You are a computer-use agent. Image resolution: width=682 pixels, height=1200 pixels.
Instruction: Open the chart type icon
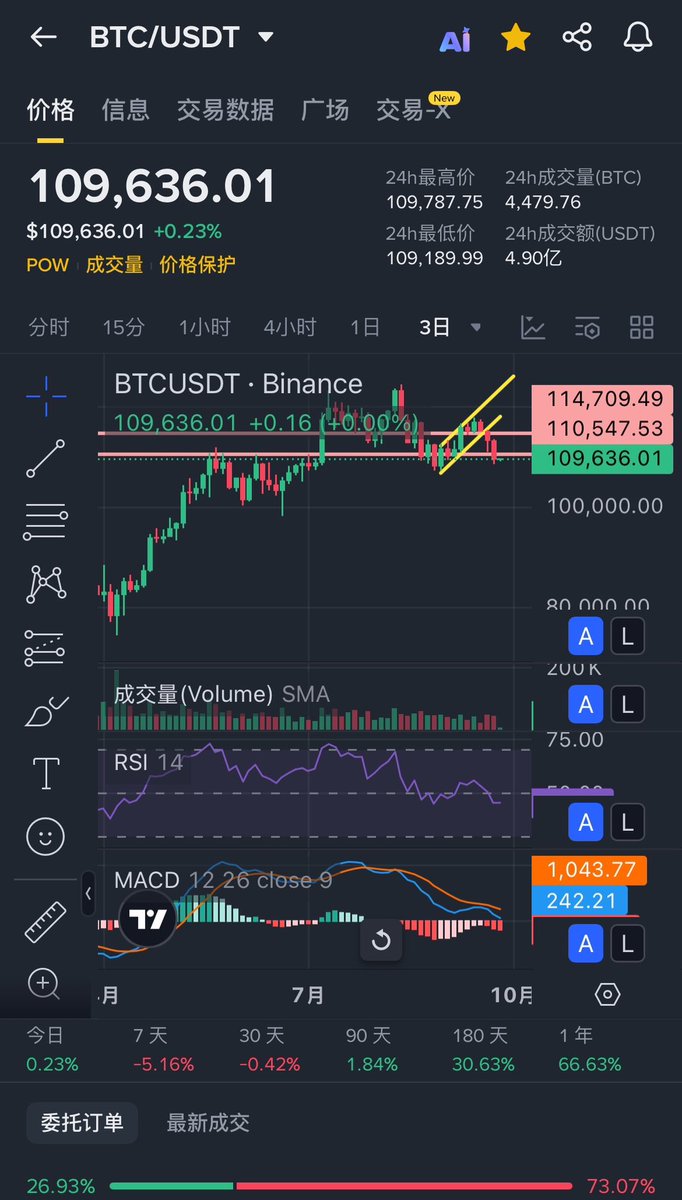point(533,327)
